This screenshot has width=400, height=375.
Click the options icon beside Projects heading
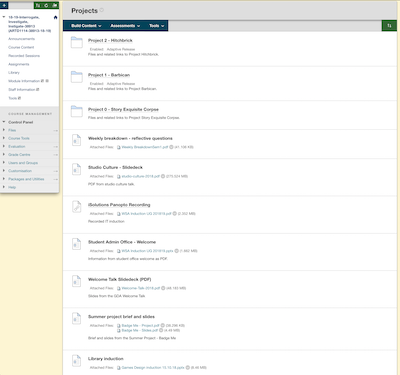coord(102,10)
